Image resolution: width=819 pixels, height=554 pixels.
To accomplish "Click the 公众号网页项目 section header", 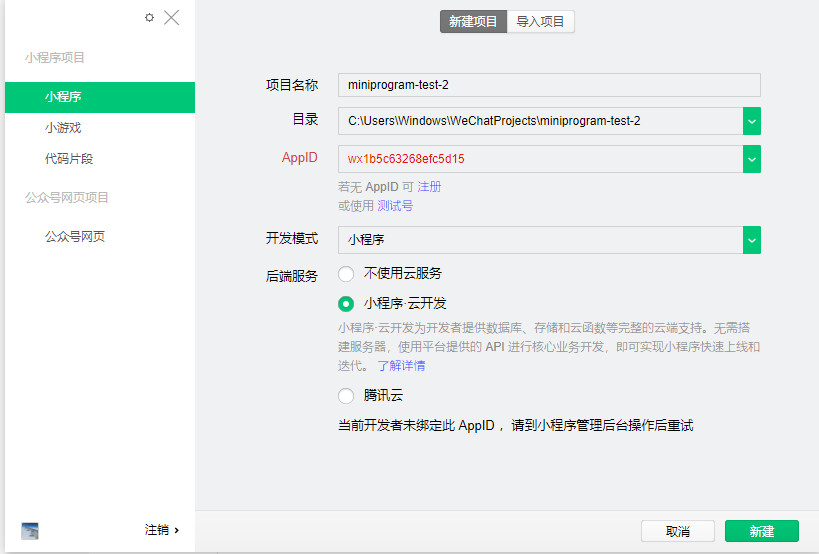I will [66, 197].
